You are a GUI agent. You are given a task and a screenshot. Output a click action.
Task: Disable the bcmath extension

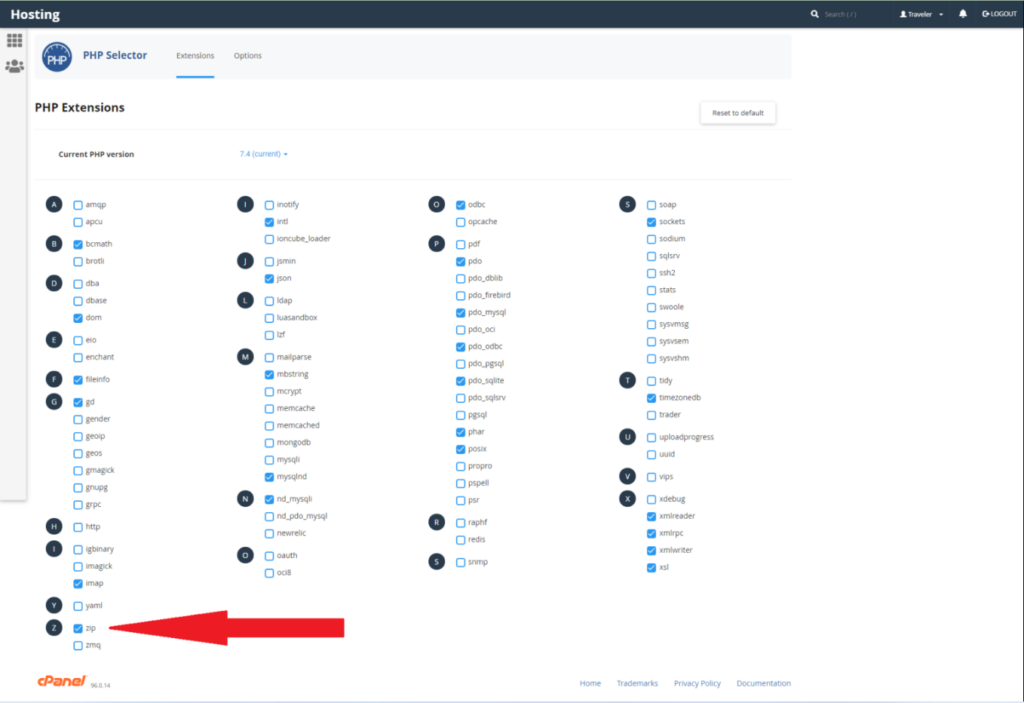(x=77, y=243)
